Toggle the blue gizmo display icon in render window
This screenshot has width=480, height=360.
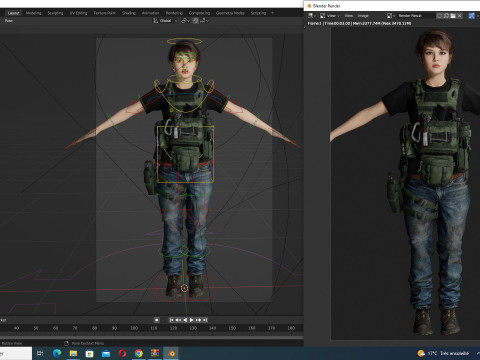tap(472, 16)
